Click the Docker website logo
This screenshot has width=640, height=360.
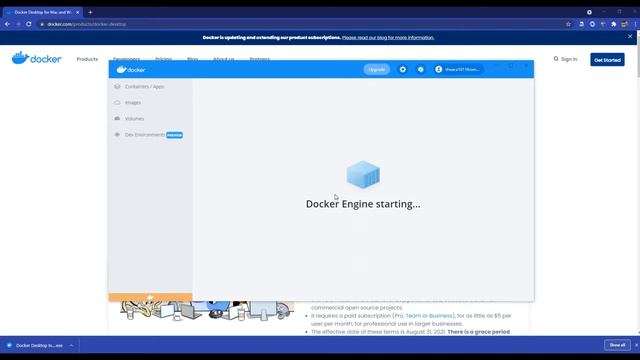pyautogui.click(x=37, y=58)
